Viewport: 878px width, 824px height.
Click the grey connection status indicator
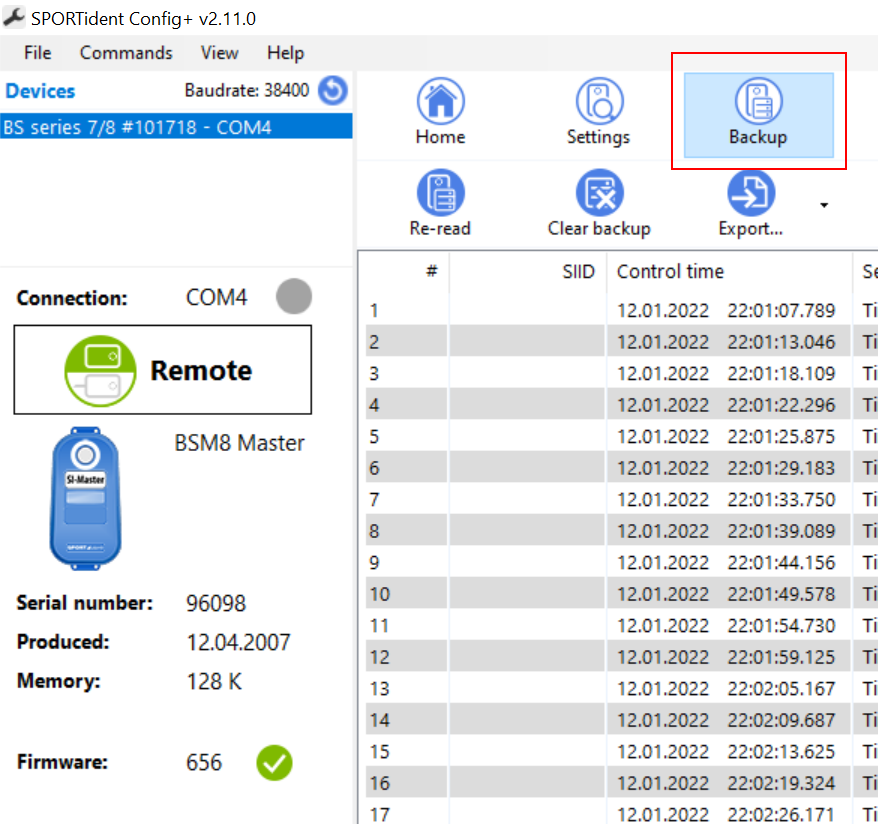pos(293,297)
